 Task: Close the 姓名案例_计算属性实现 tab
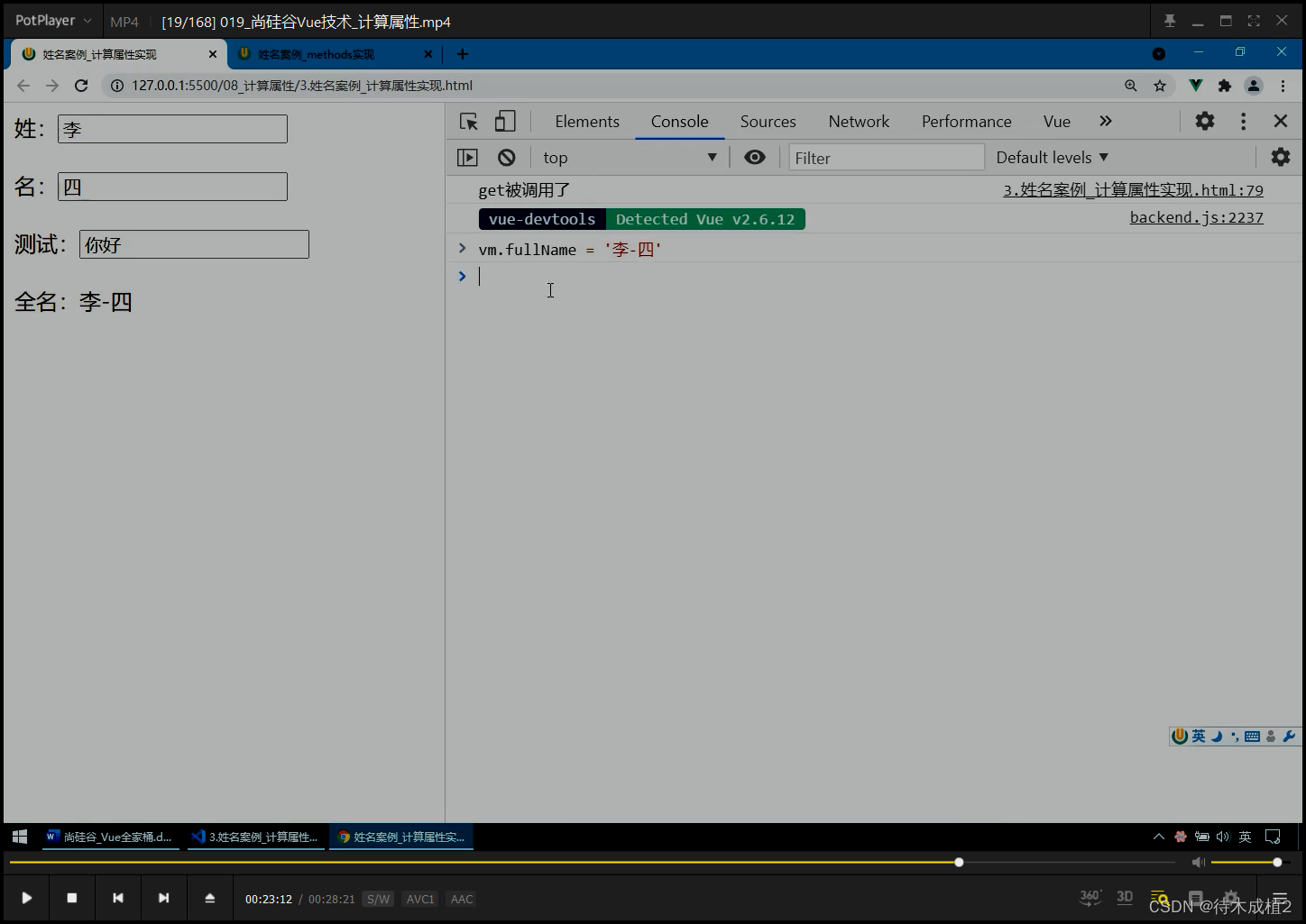(213, 54)
